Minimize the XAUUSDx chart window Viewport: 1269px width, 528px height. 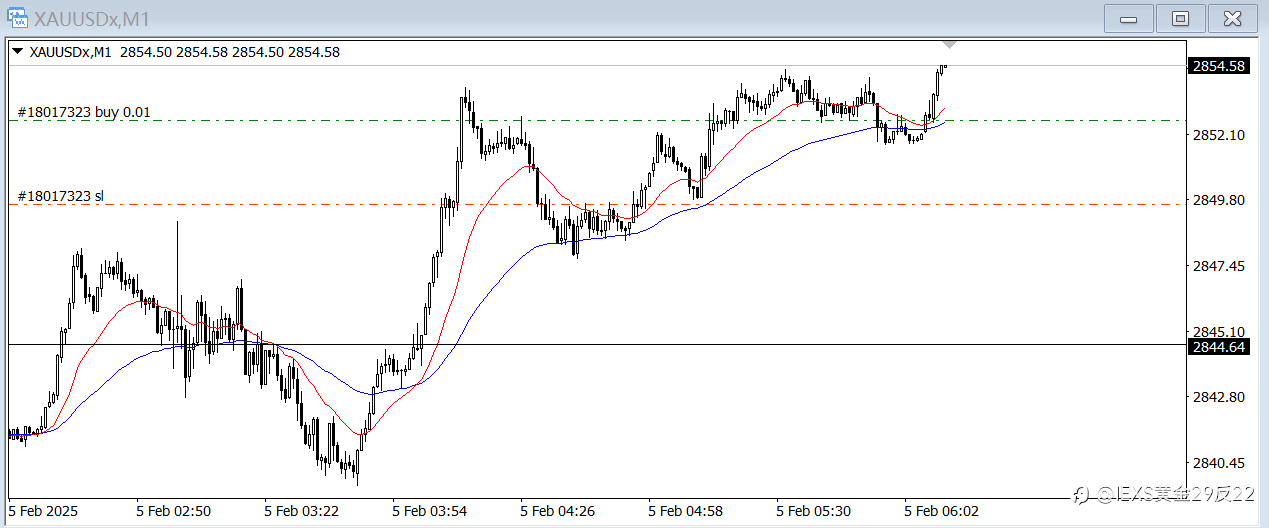1129,18
